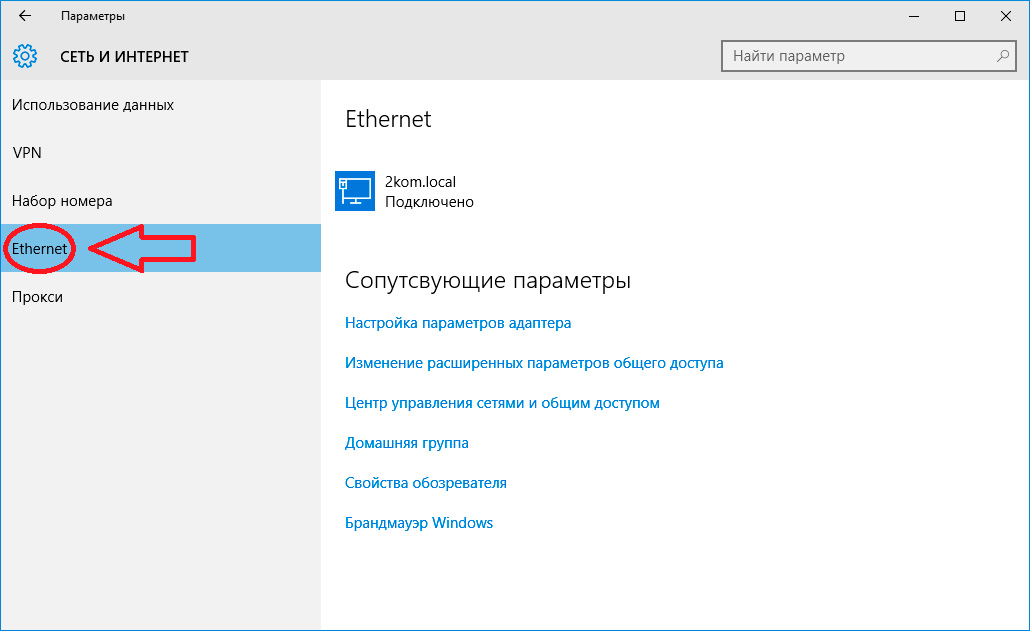Go back using the arrow icon

pos(25,16)
